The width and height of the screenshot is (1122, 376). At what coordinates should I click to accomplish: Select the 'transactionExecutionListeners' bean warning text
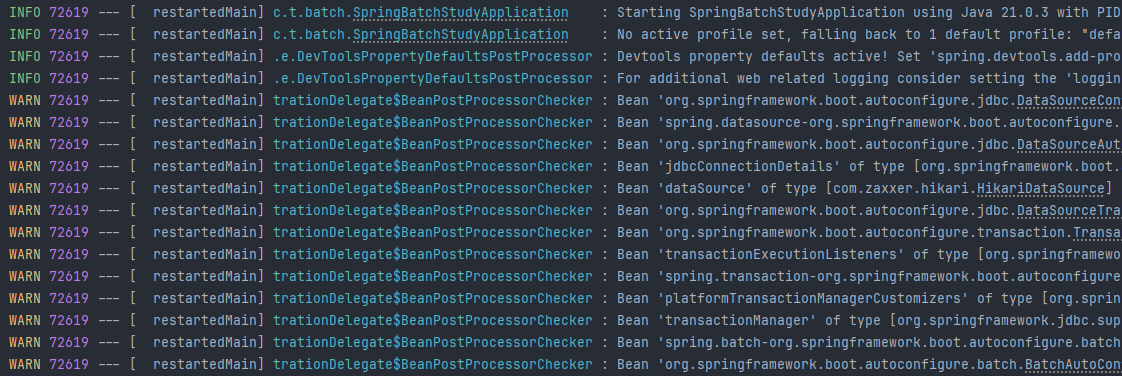click(x=869, y=254)
